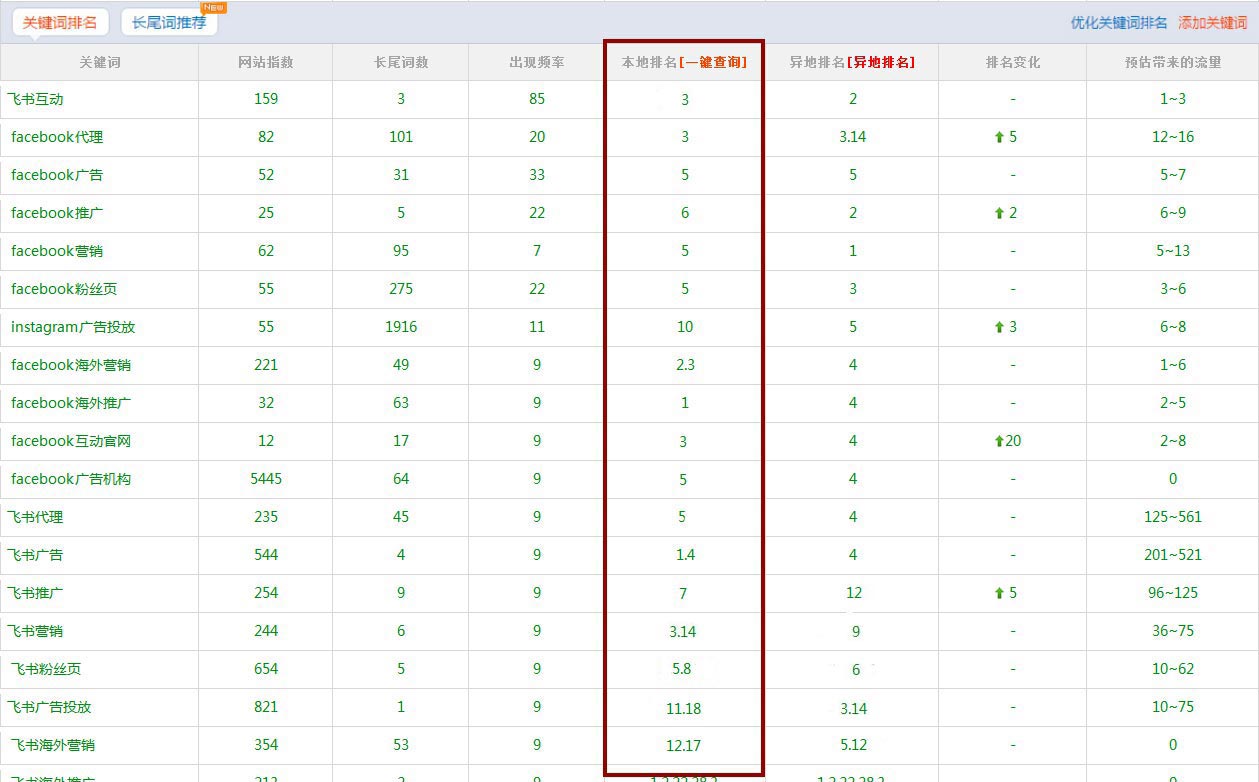Open the 长尾词推荐 tab
This screenshot has width=1259, height=782.
pyautogui.click(x=169, y=22)
